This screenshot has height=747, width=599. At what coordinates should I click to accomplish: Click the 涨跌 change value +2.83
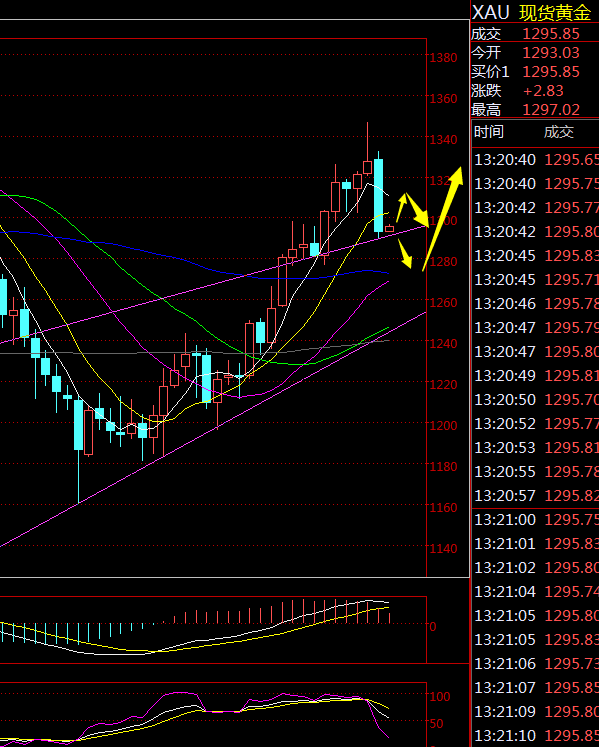click(x=543, y=91)
